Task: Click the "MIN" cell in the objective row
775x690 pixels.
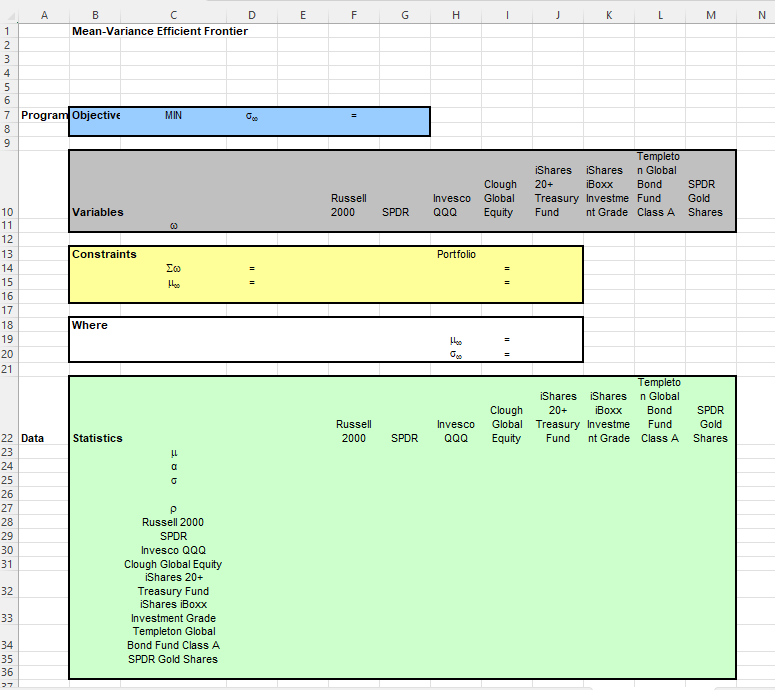Action: 173,116
